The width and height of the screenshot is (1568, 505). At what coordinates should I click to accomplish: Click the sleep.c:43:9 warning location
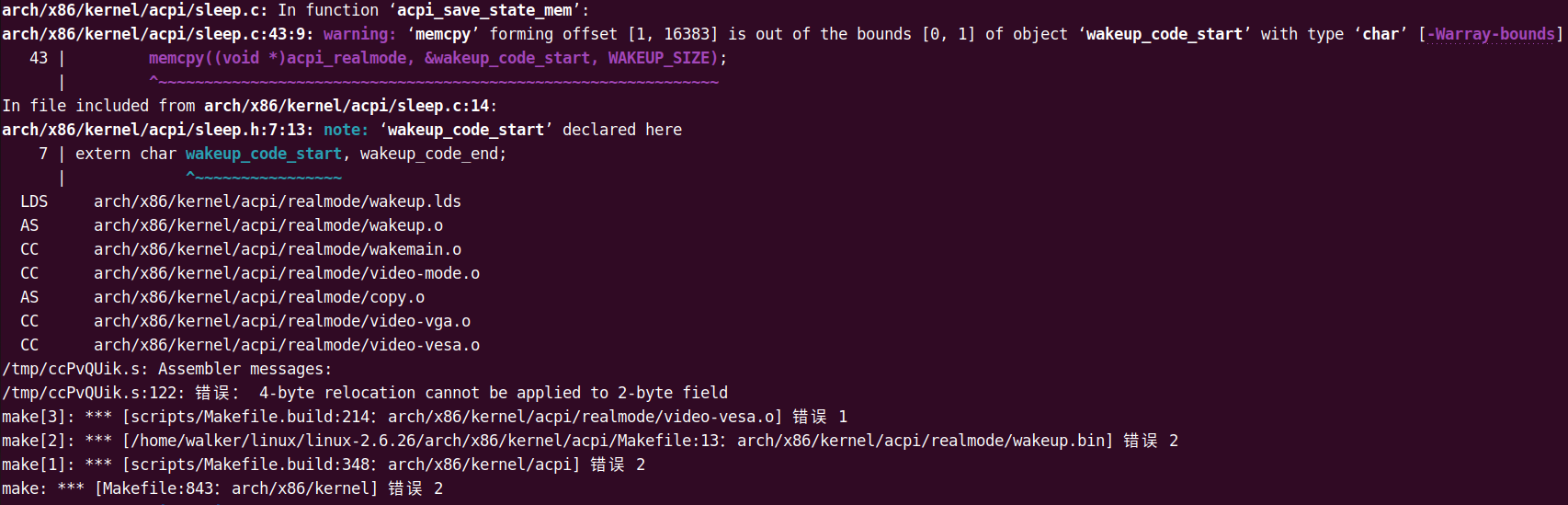click(157, 34)
